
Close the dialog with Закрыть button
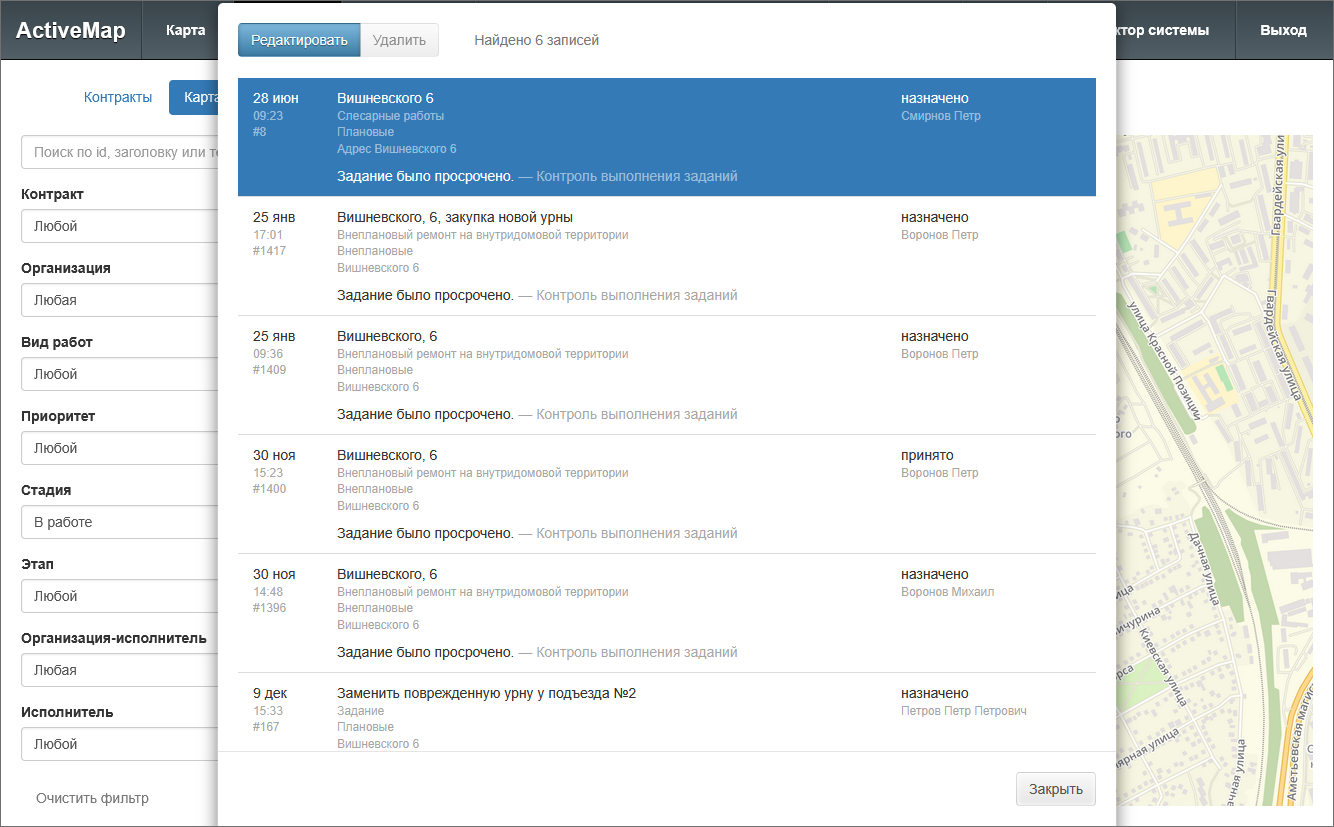click(x=1055, y=789)
